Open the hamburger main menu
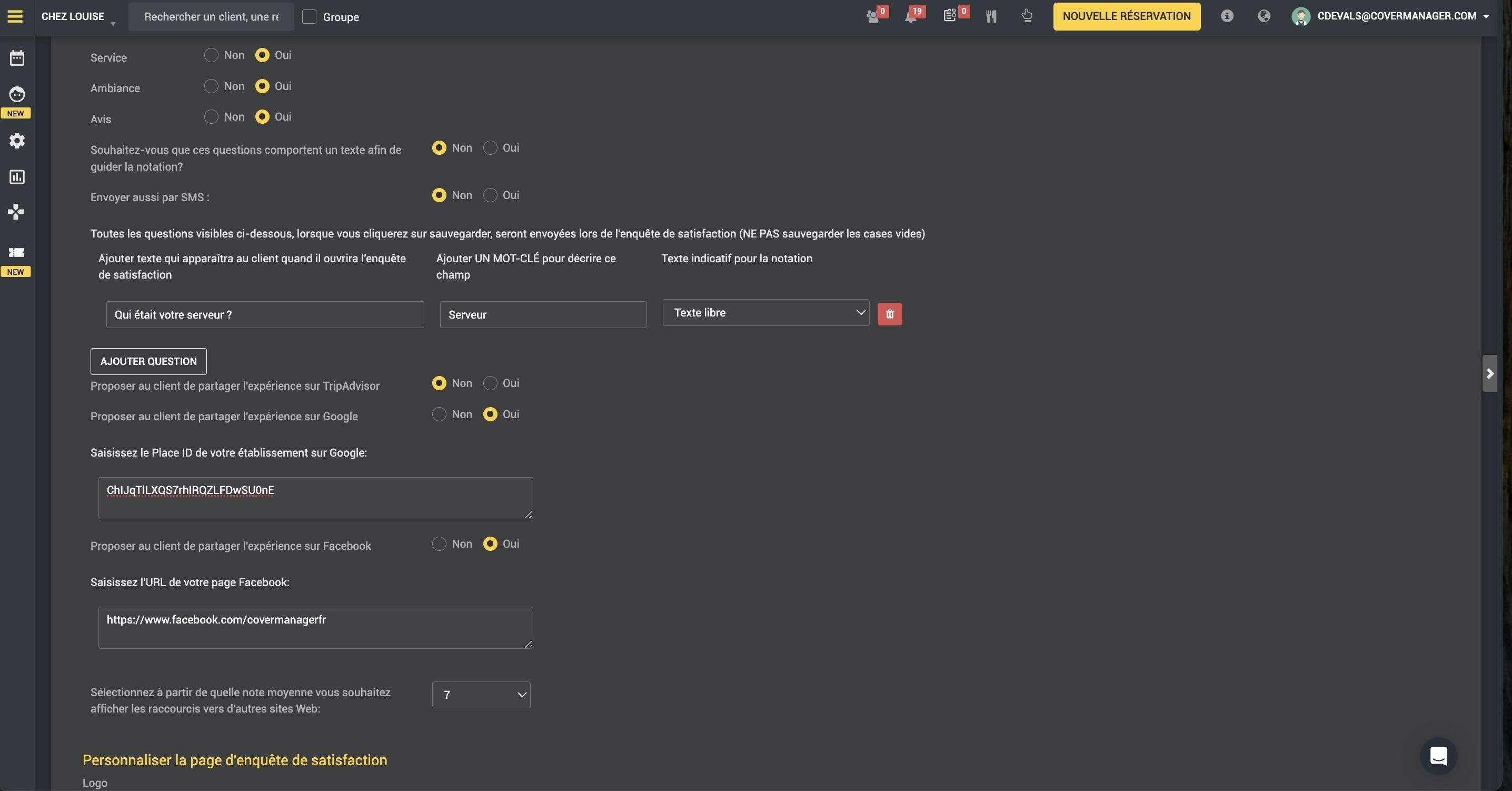The width and height of the screenshot is (1512, 791). (15, 16)
